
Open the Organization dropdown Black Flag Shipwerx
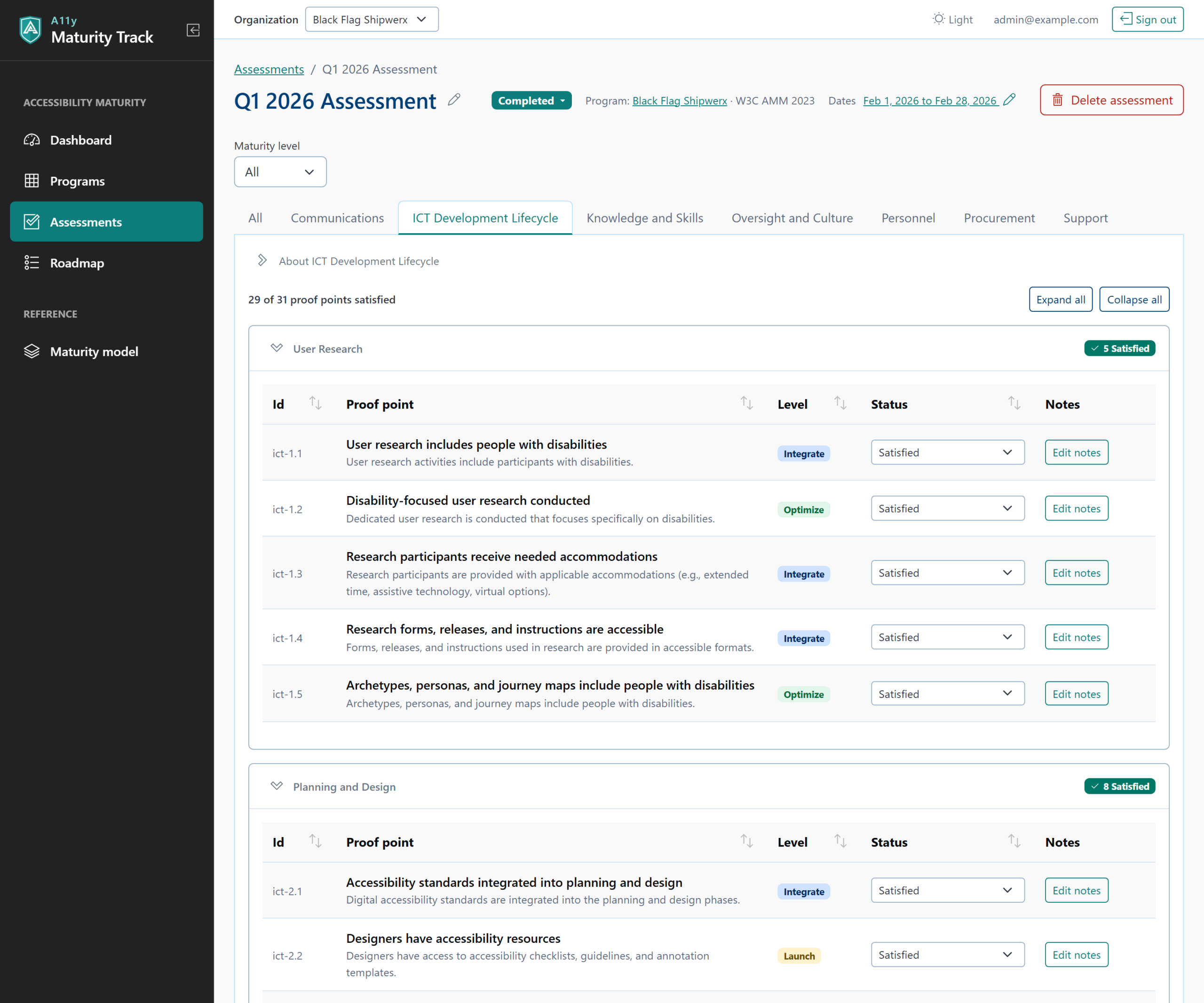372,19
